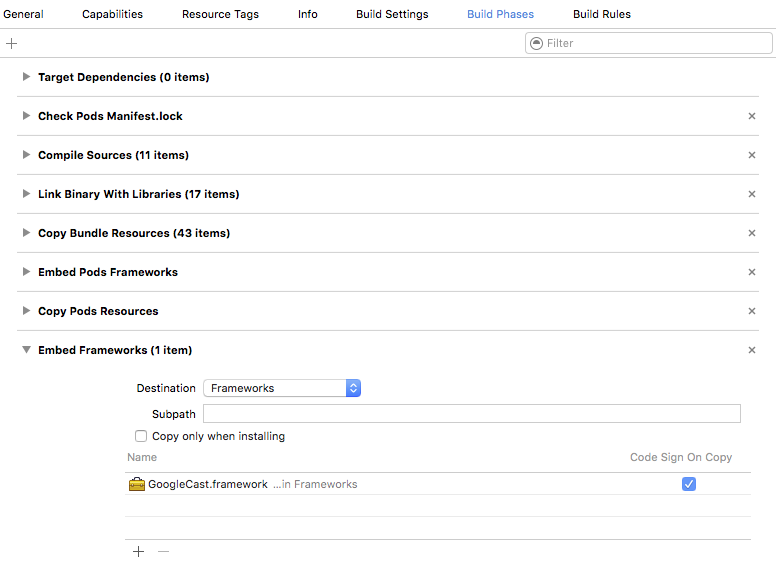The width and height of the screenshot is (776, 564).
Task: Open the Destination Frameworks dropdown
Action: [282, 388]
